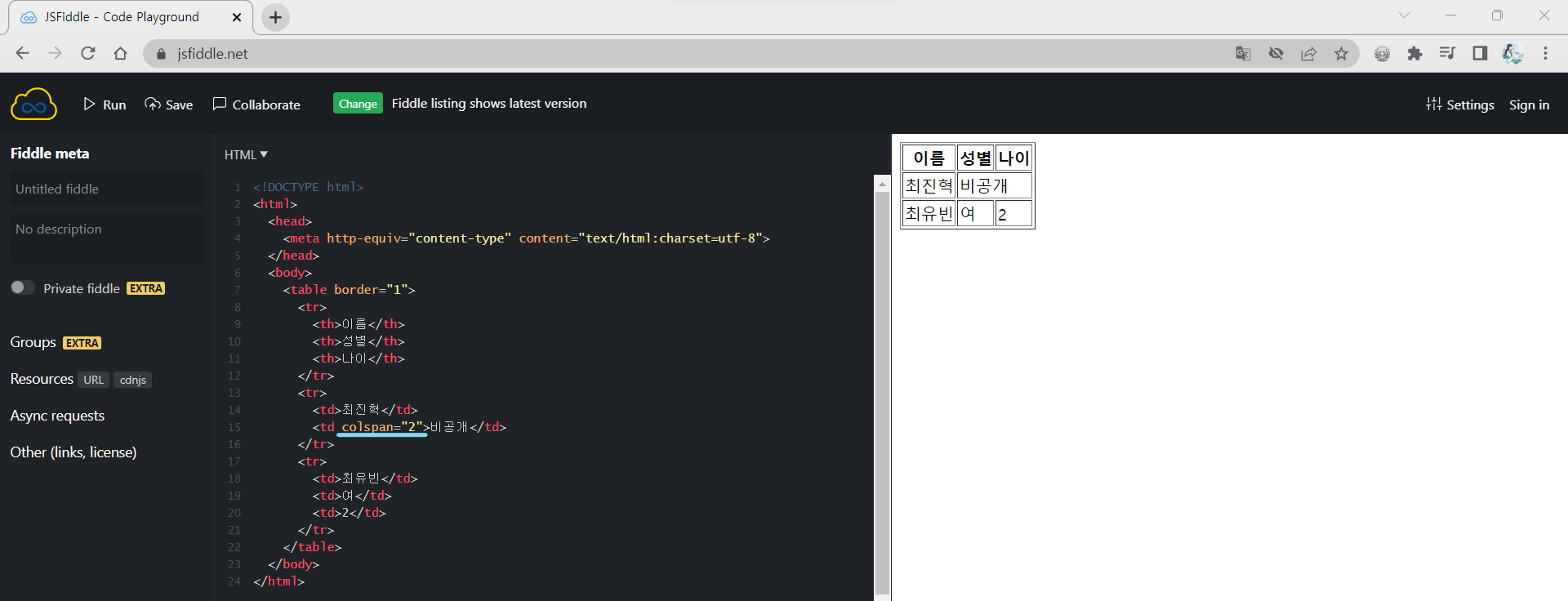Viewport: 1568px width, 601px height.
Task: Click the translate page icon
Action: tap(1243, 53)
